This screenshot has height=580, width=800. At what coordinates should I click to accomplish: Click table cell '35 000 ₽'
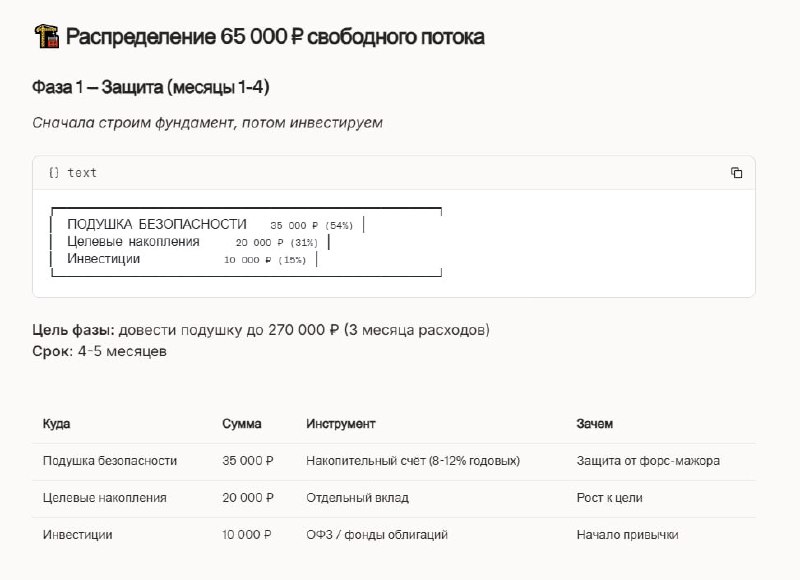(x=247, y=461)
